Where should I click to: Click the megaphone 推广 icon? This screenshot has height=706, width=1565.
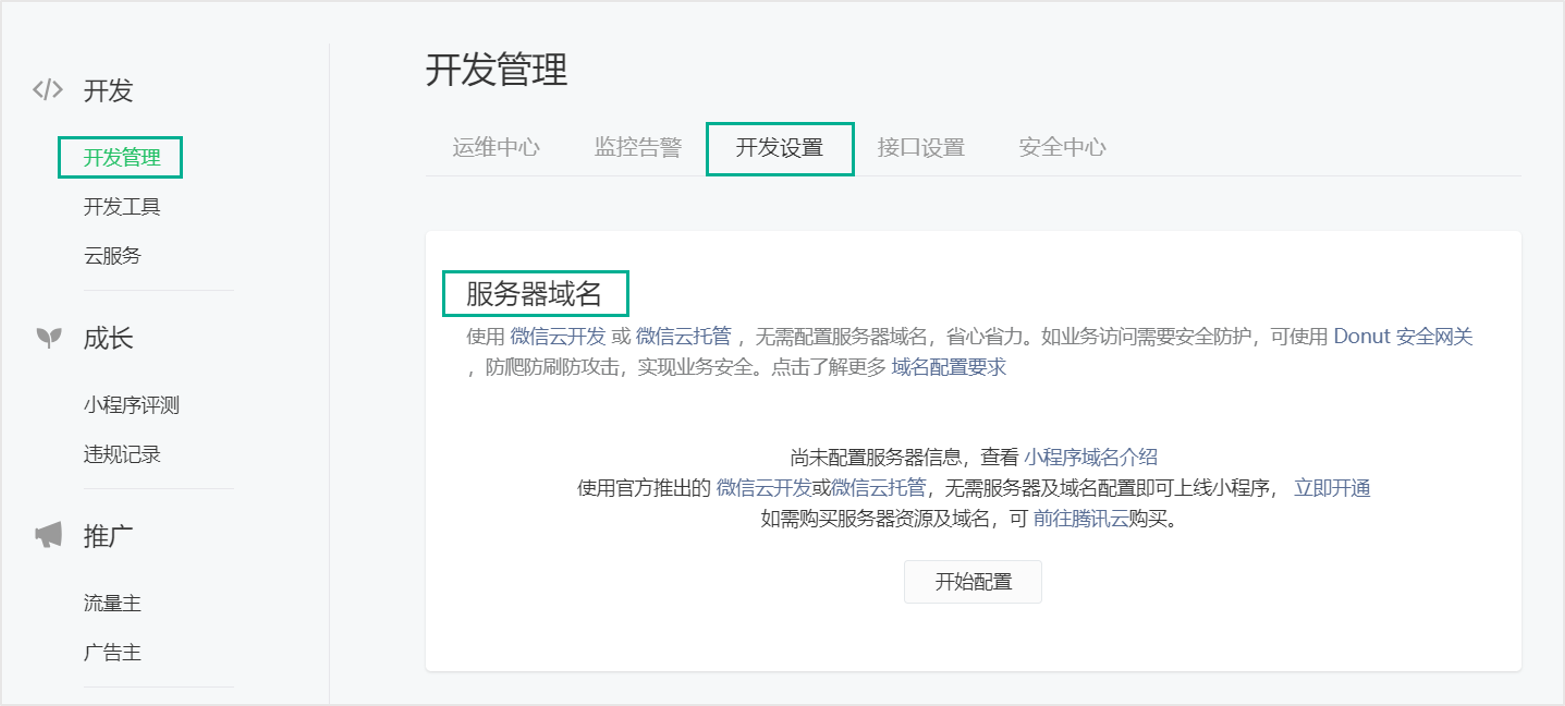point(48,536)
